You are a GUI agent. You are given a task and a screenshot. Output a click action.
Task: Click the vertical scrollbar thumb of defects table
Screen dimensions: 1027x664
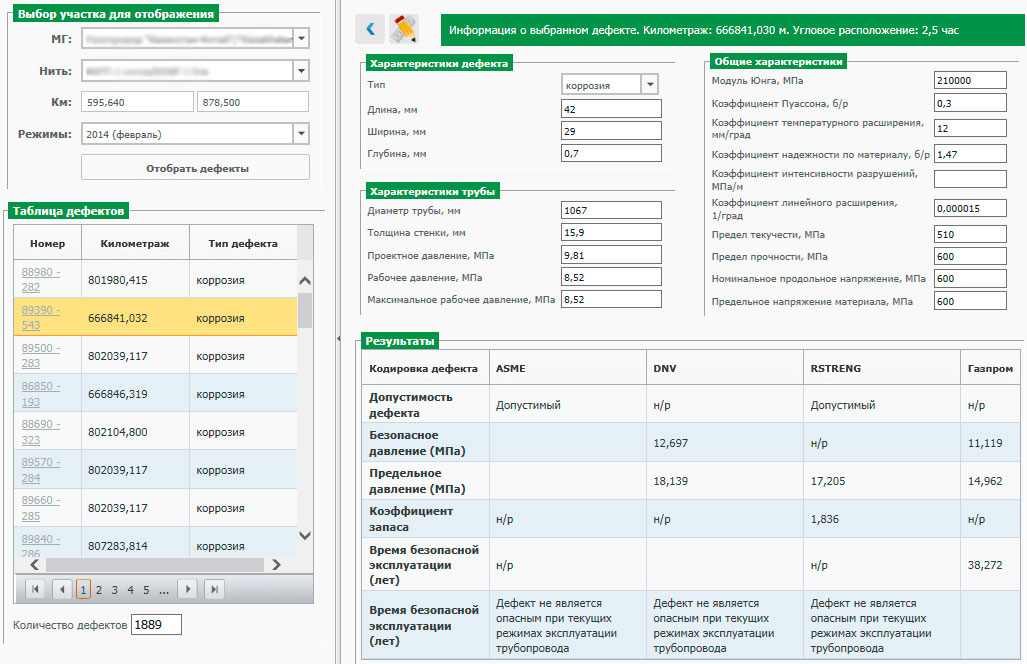click(x=305, y=310)
